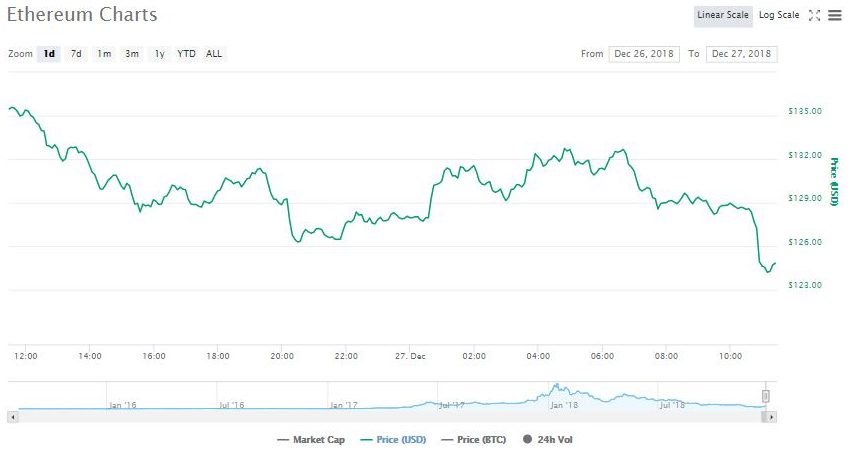Screen dimensions: 852x452
Task: Grab the navigator range handle
Action: [x=766, y=396]
